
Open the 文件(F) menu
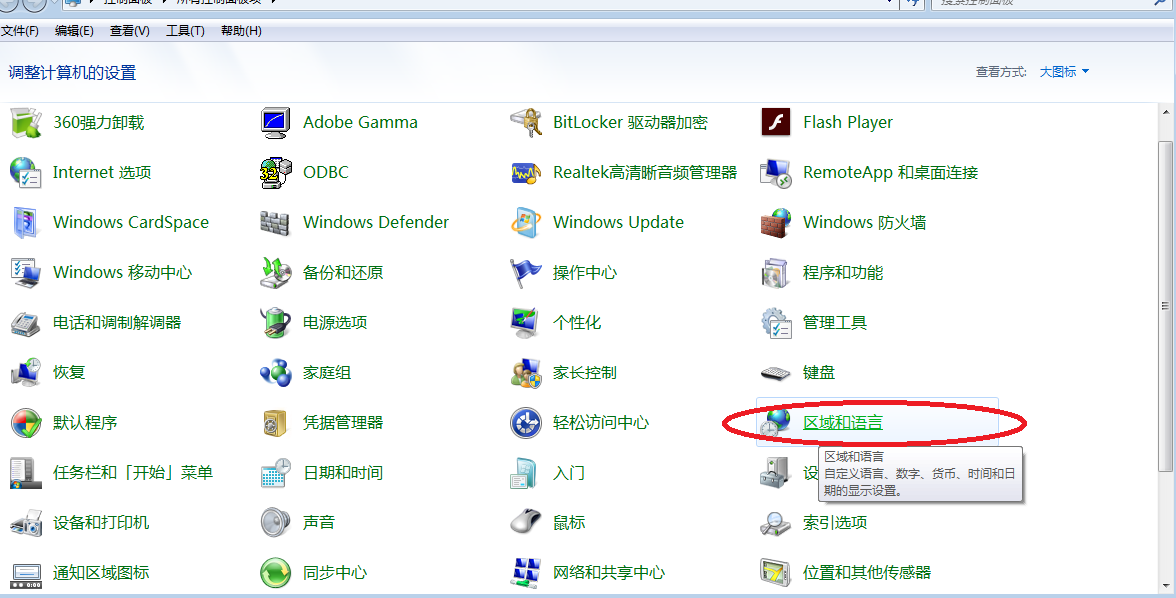pos(20,31)
